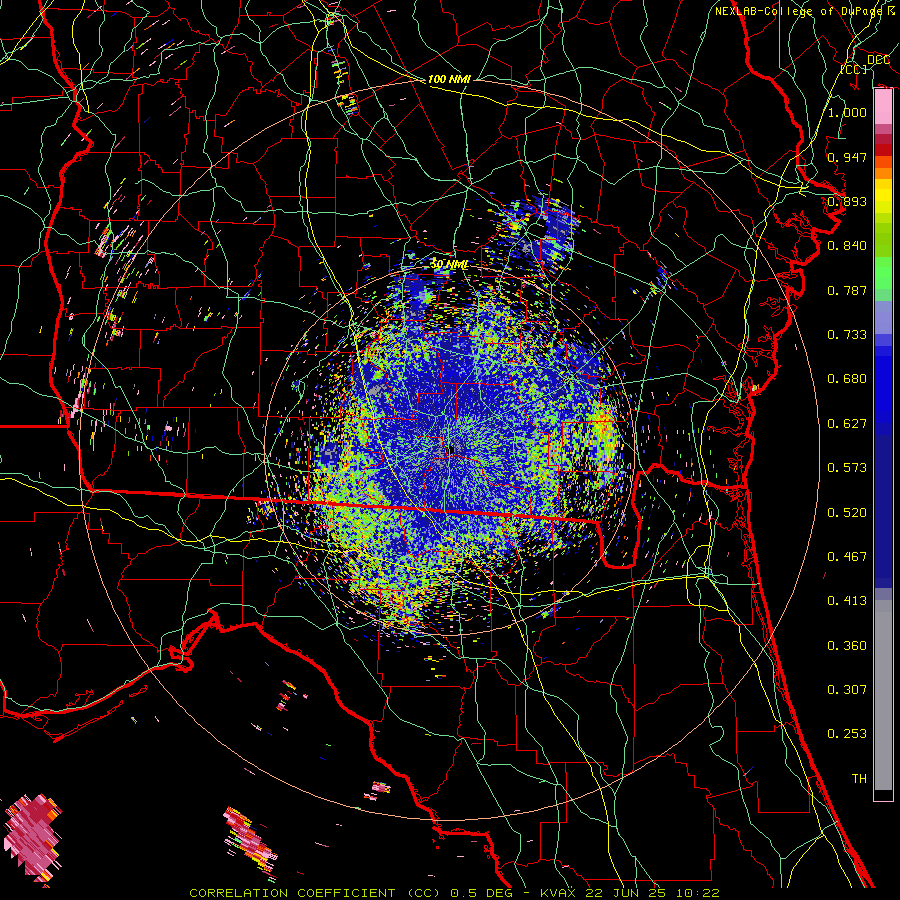Select the 0.467 legend value
This screenshot has width=900, height=900.
click(x=847, y=557)
